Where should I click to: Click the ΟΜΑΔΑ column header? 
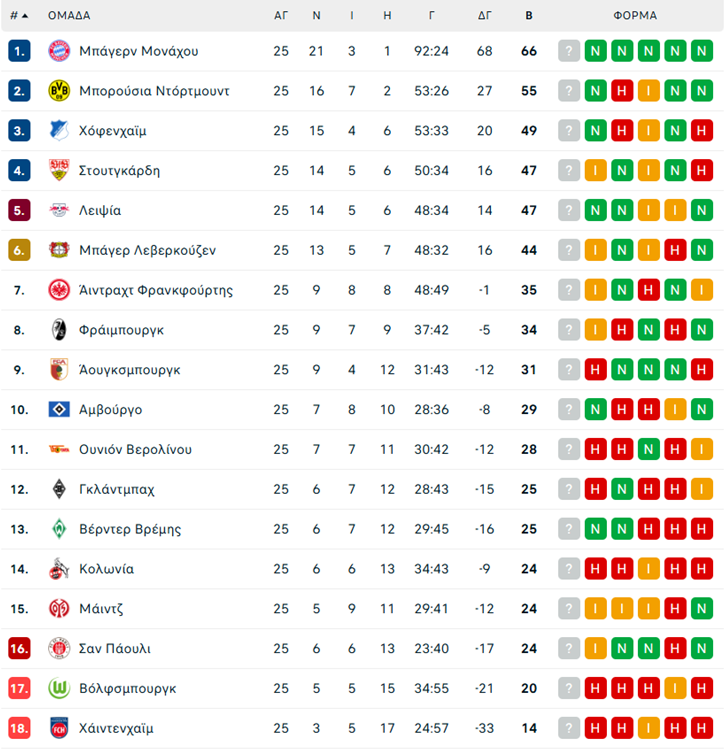[69, 15]
